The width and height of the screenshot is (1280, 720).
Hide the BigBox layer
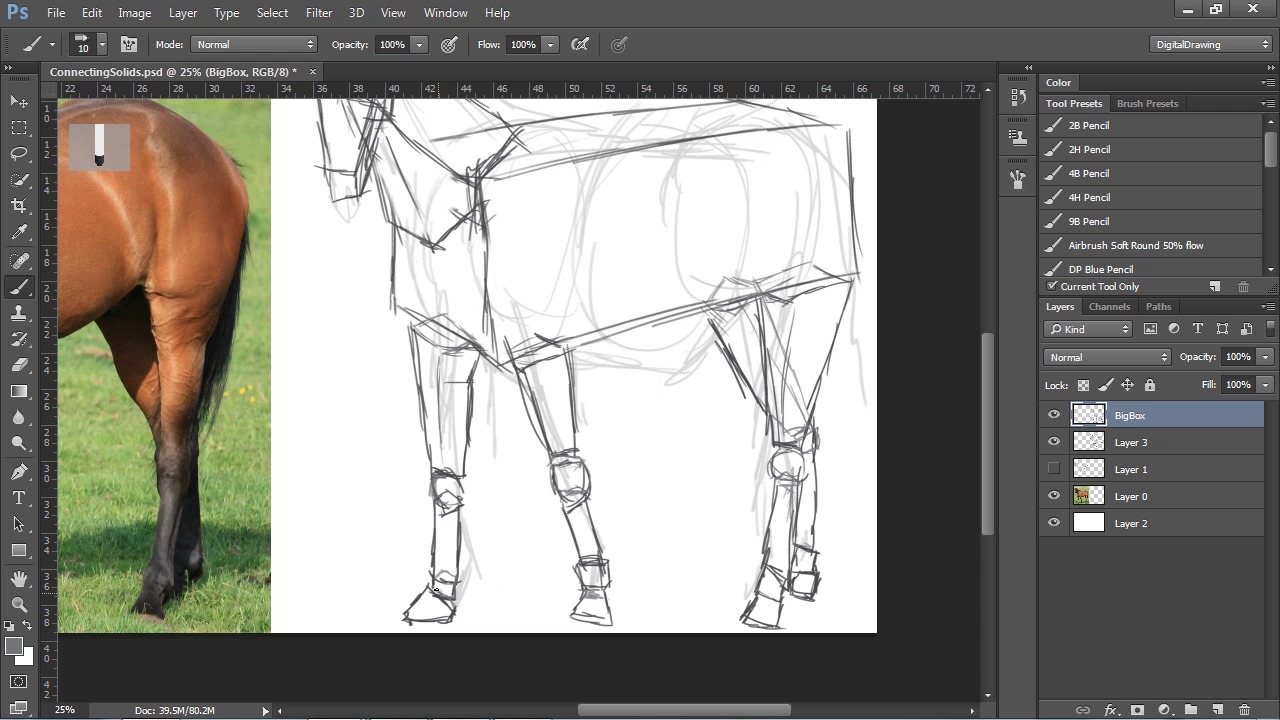1054,415
